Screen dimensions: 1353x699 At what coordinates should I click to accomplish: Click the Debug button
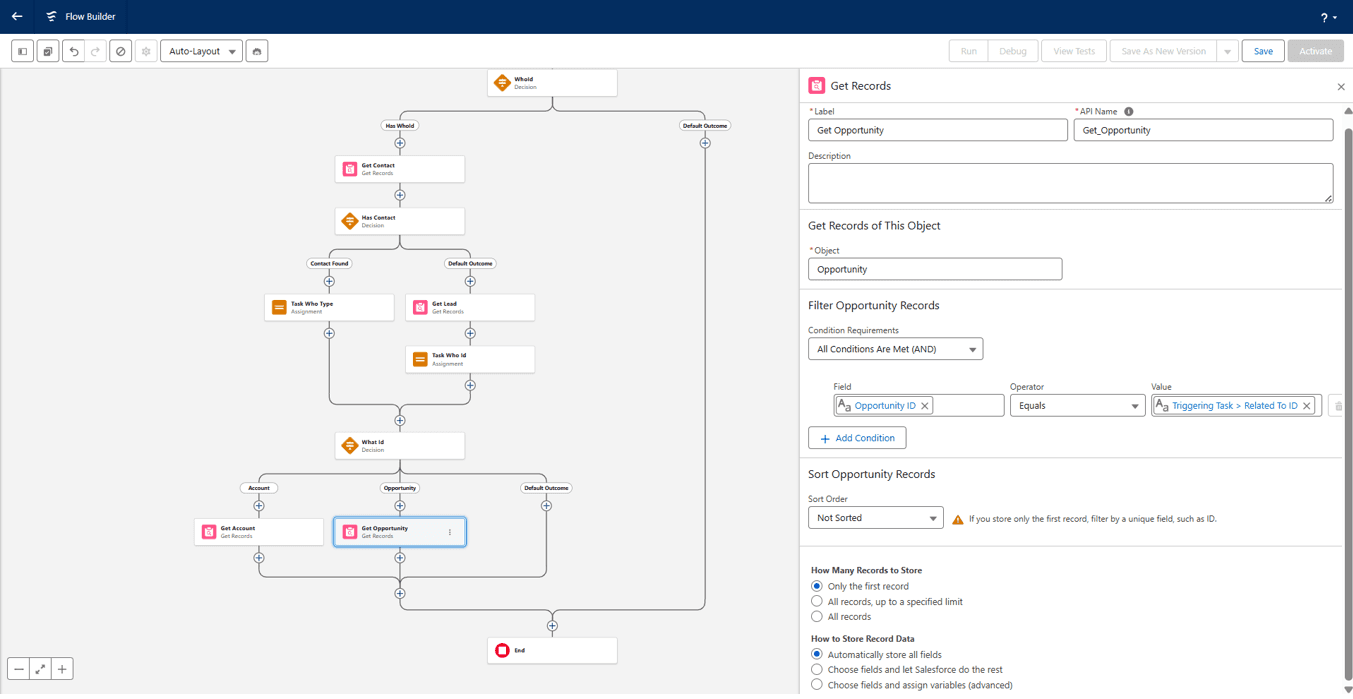click(1012, 51)
